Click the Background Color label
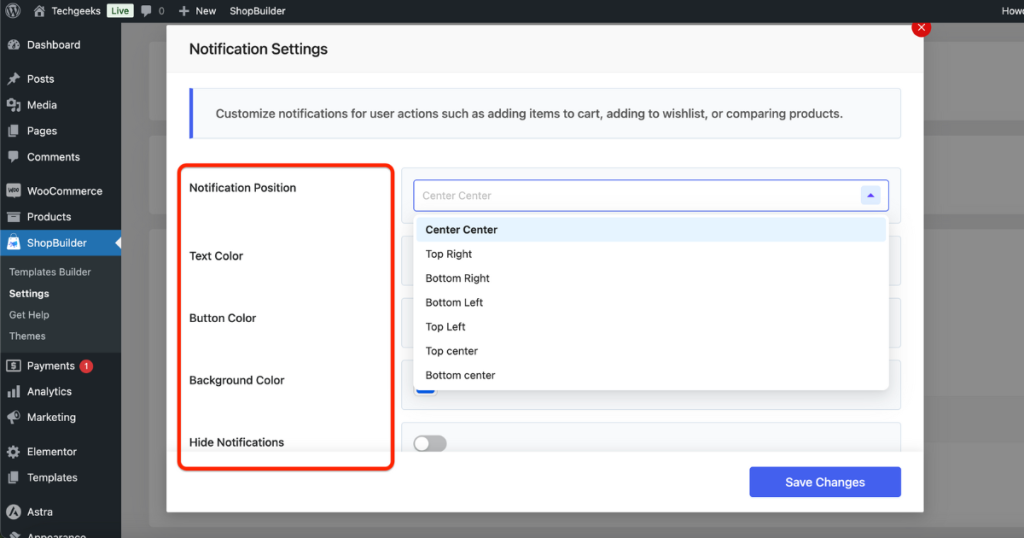1024x538 pixels. coord(236,380)
